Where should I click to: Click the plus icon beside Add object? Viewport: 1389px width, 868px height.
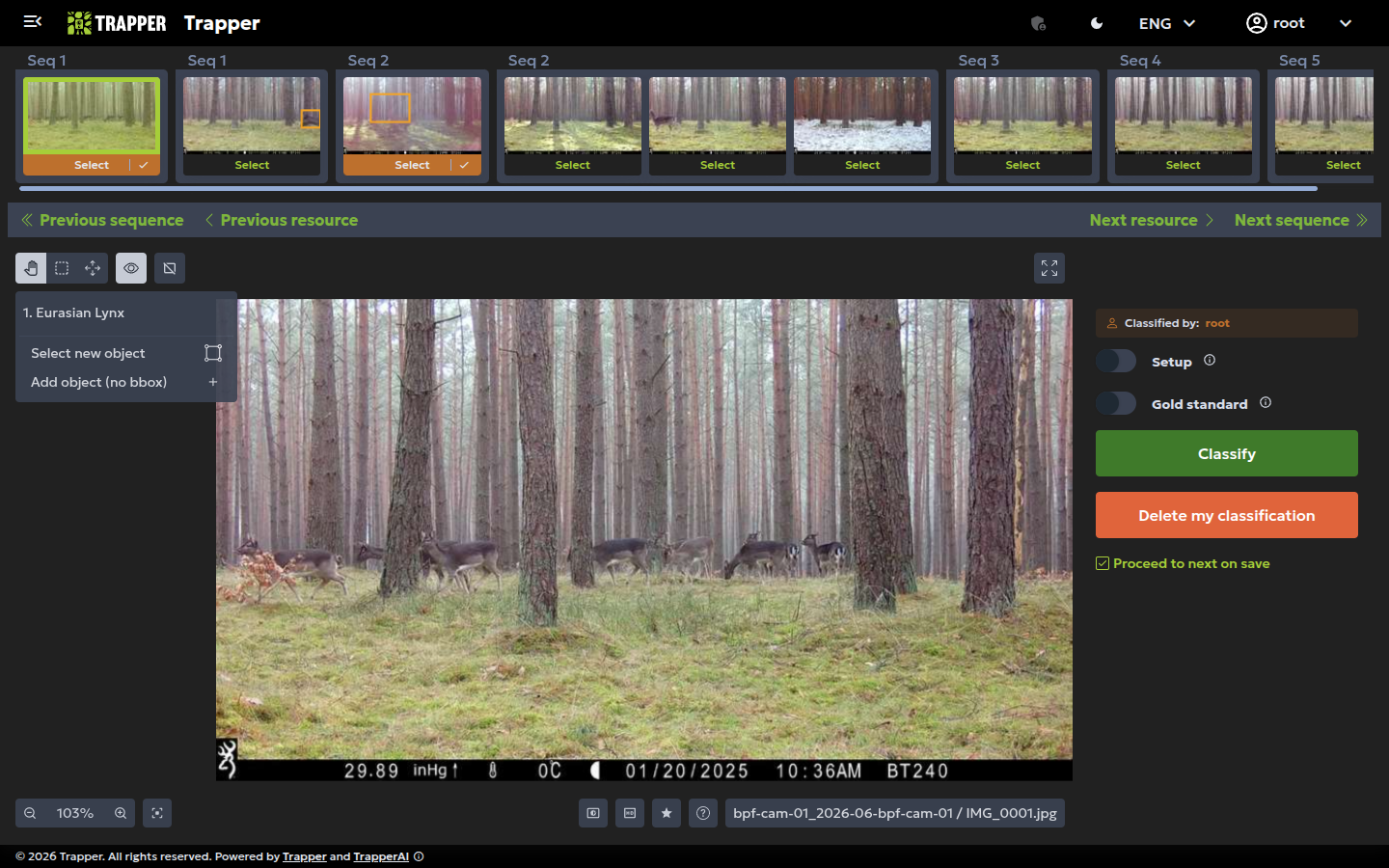pos(213,382)
